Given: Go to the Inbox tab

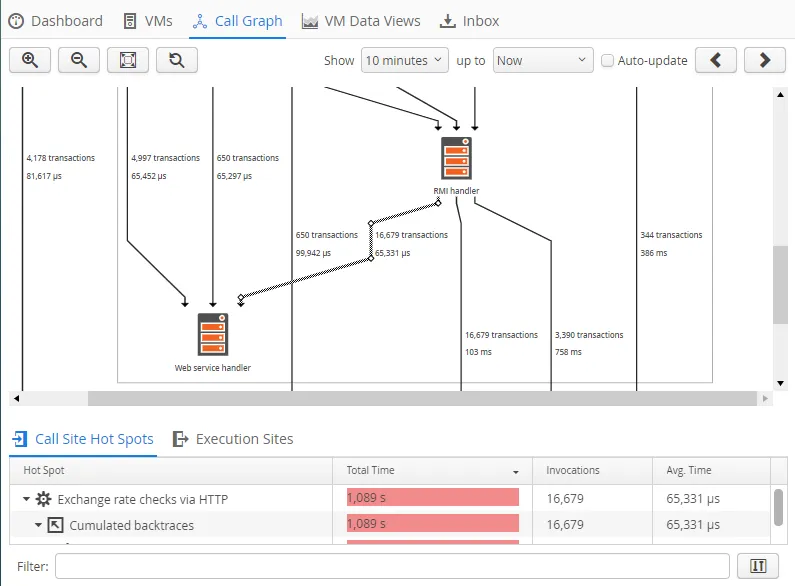Looking at the screenshot, I should [x=469, y=21].
